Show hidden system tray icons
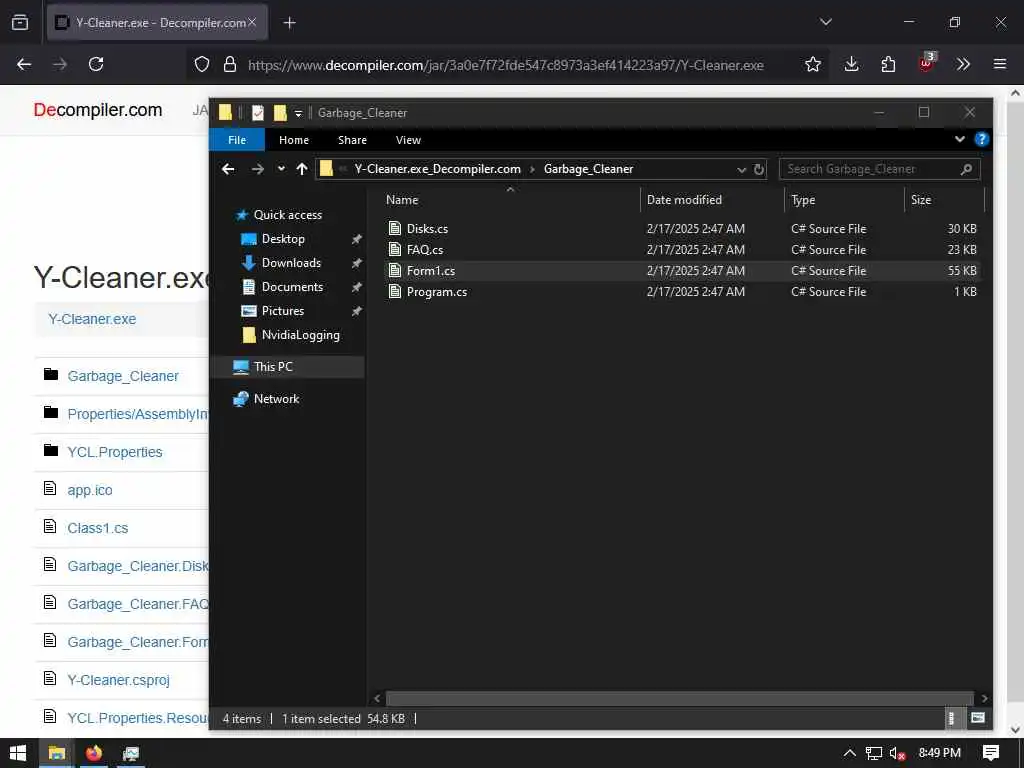The image size is (1024, 768). tap(849, 753)
